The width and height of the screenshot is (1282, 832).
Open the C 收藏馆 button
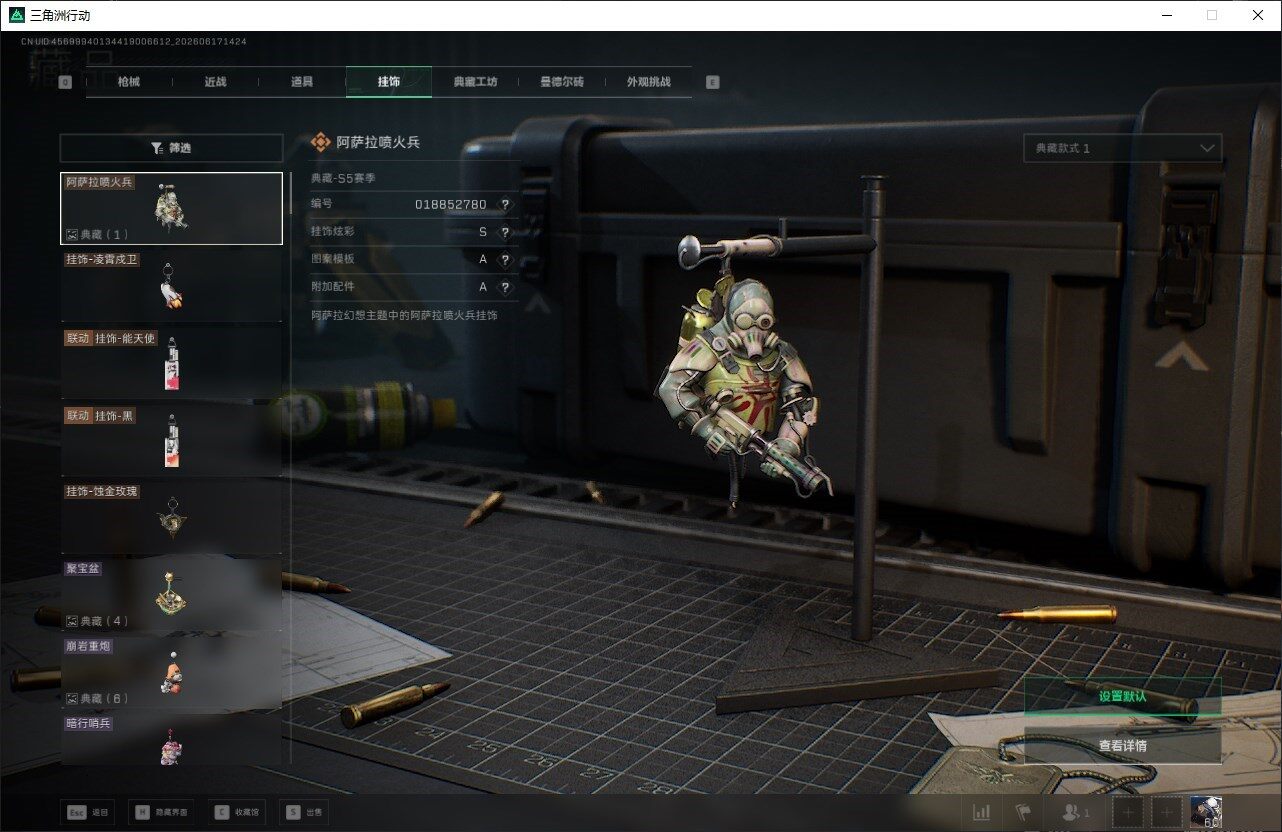(238, 812)
